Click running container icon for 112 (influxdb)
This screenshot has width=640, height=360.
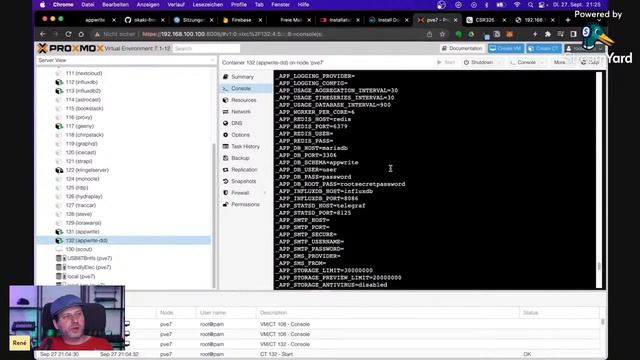click(x=59, y=82)
